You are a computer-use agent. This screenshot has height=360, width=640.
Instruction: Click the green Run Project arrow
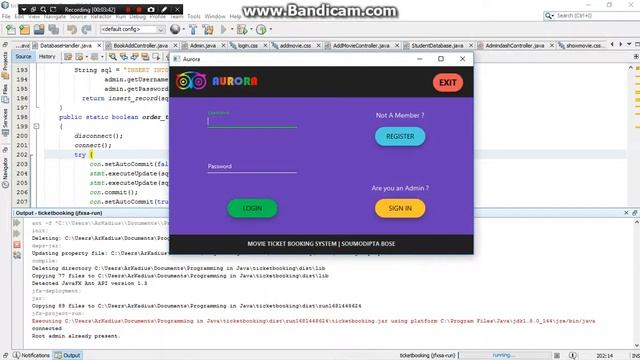[x=224, y=29]
